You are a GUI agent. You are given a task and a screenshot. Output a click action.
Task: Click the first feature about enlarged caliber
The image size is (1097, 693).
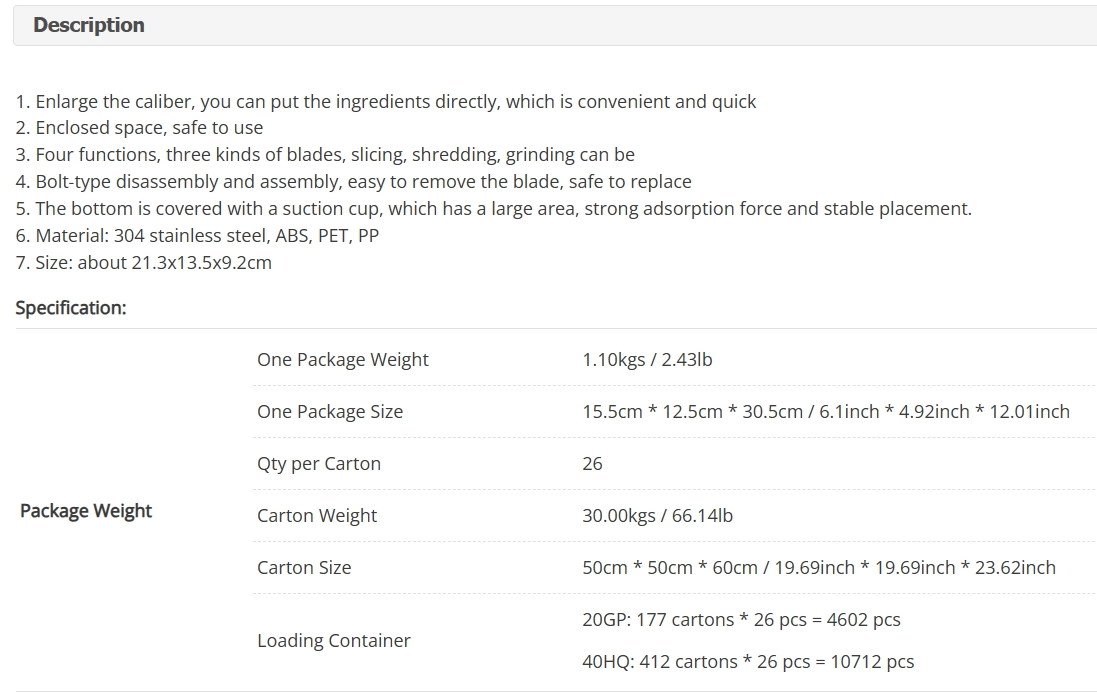[385, 101]
